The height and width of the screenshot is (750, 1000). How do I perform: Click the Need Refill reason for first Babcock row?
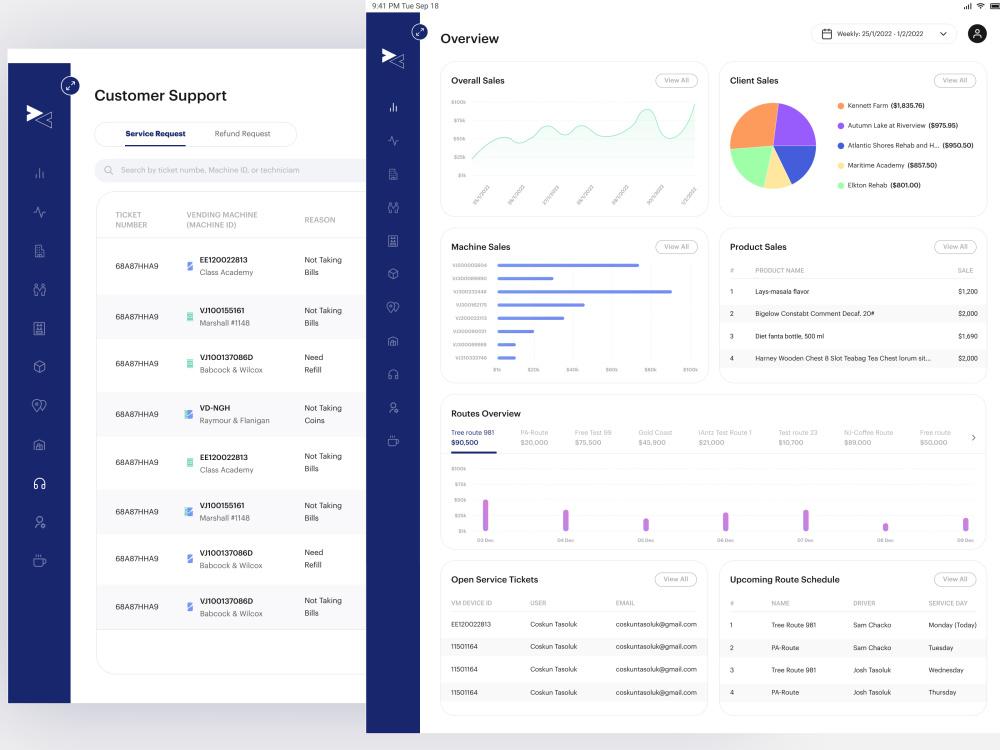click(314, 364)
